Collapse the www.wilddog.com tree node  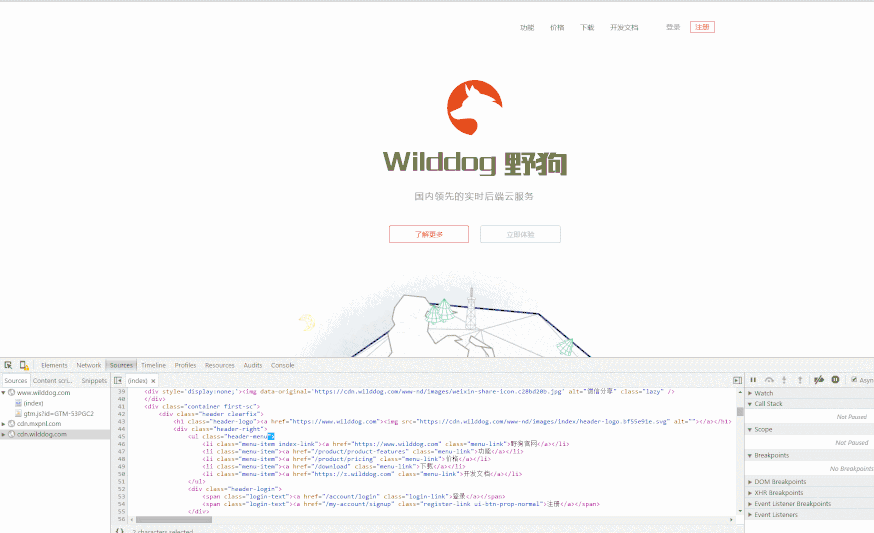coord(3,393)
